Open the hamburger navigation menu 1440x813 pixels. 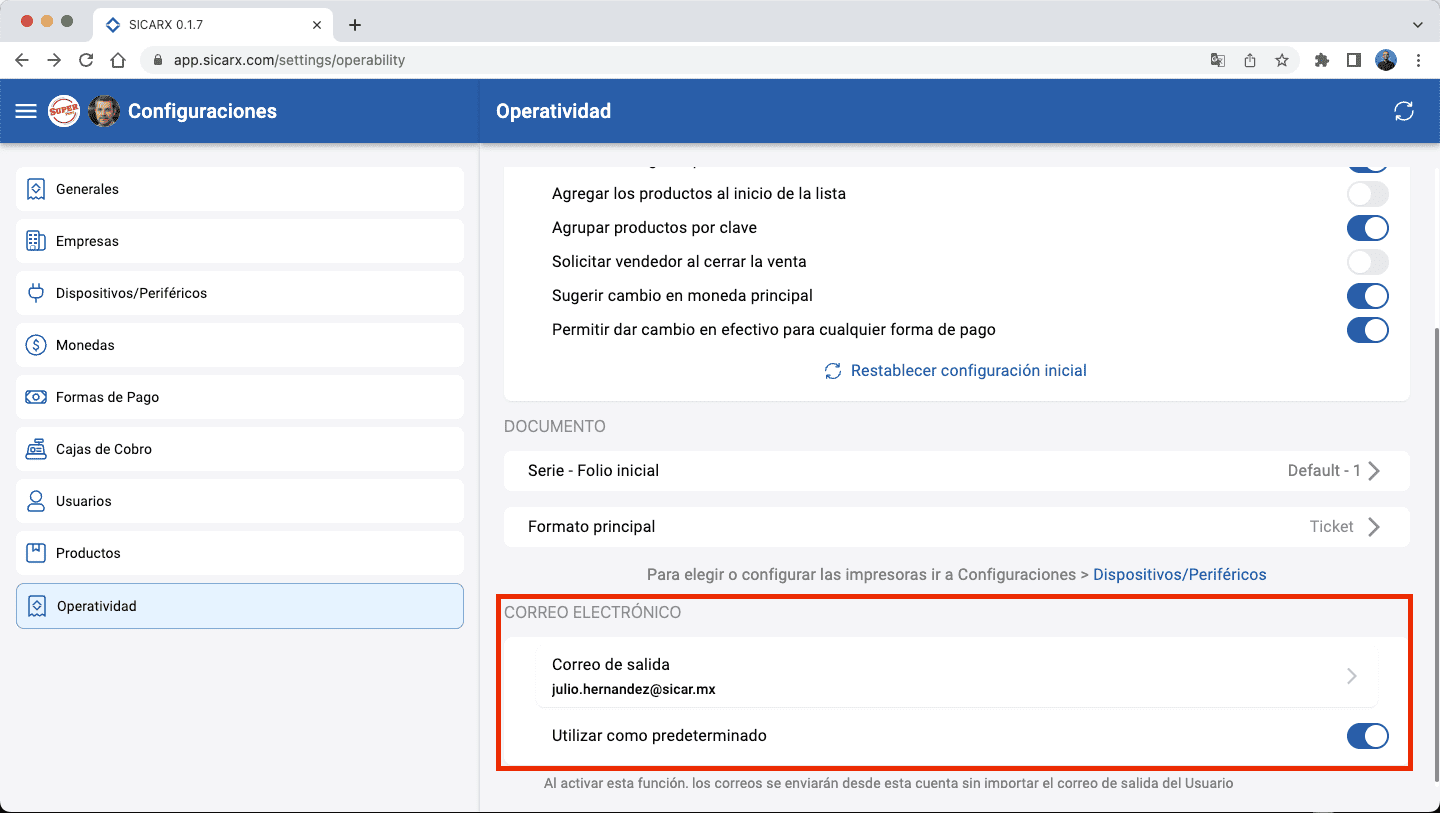coord(26,111)
